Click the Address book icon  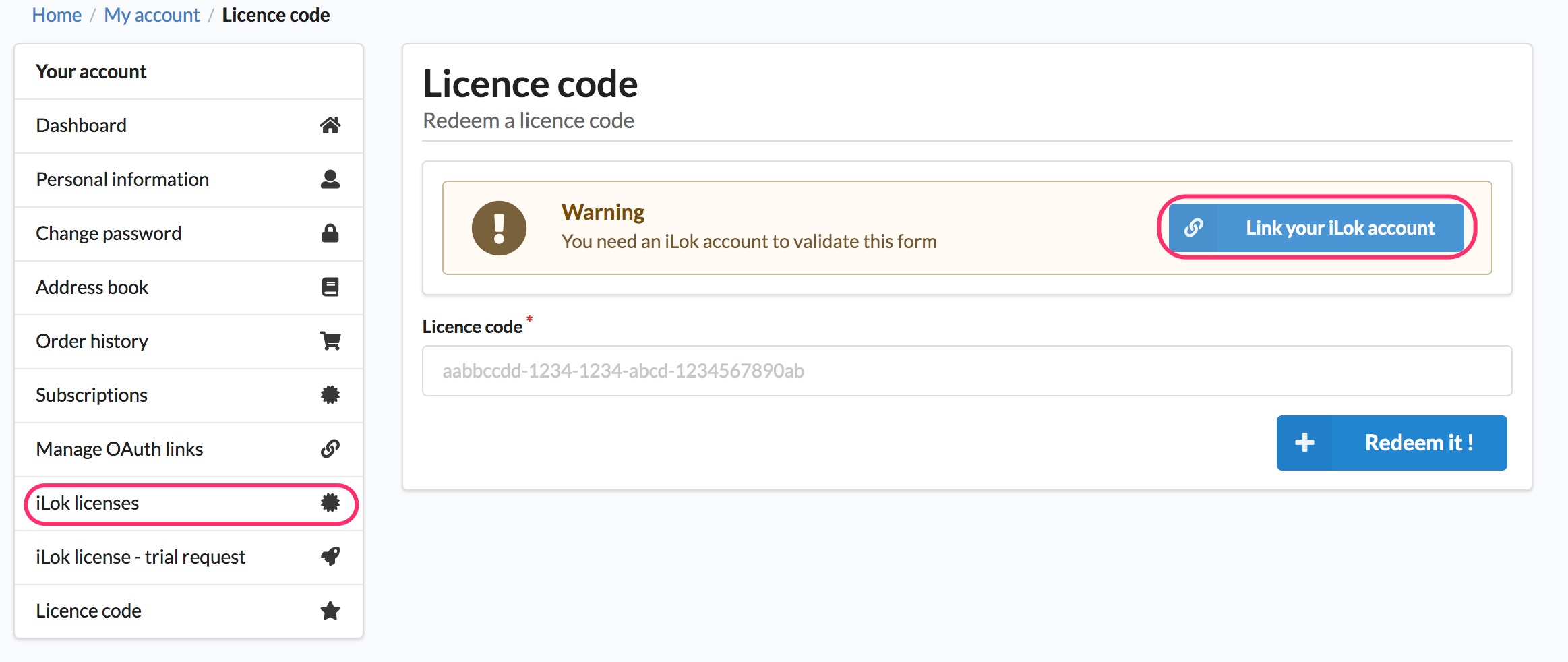330,287
